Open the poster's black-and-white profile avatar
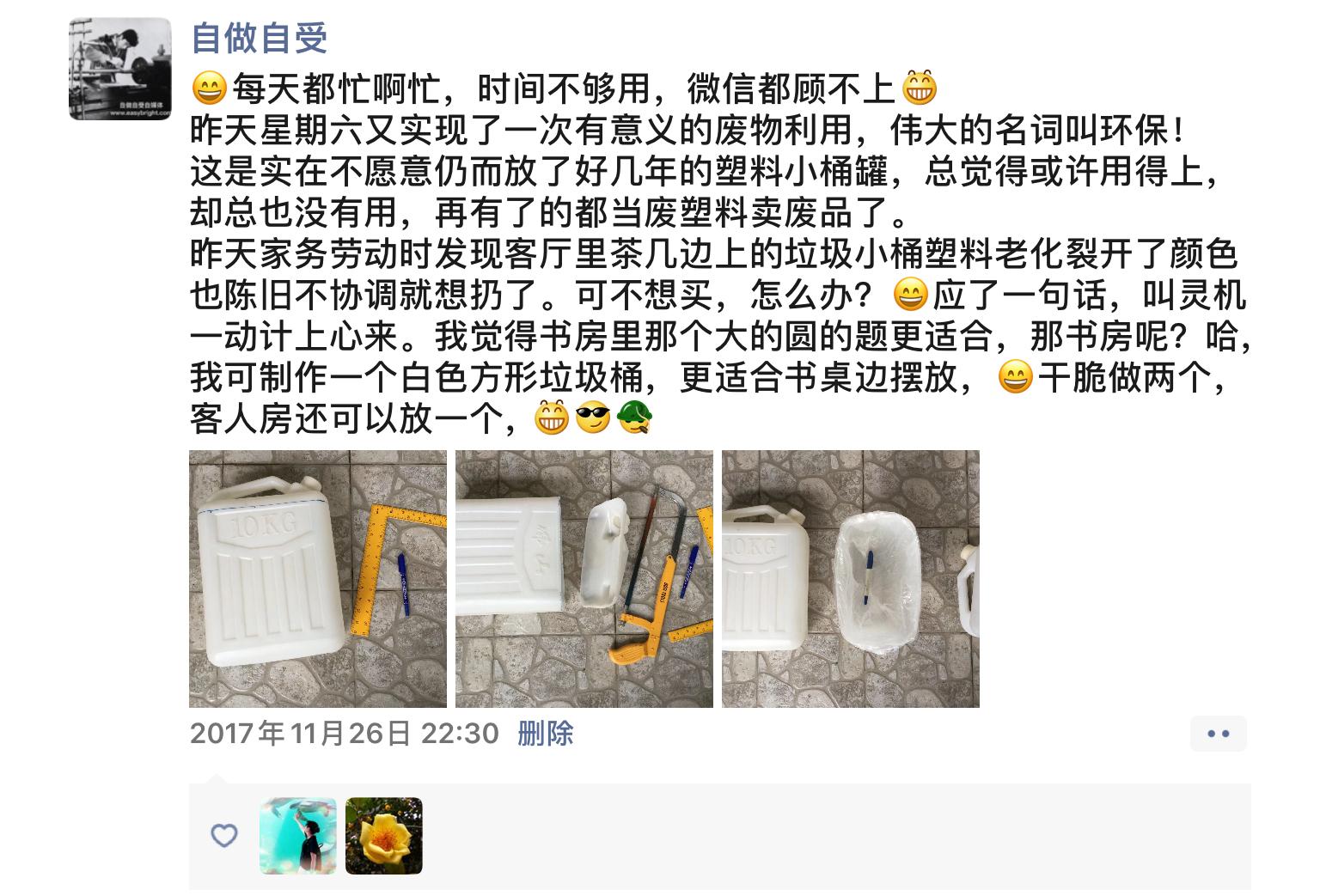Screen dimensions: 1320x896 click(119, 69)
